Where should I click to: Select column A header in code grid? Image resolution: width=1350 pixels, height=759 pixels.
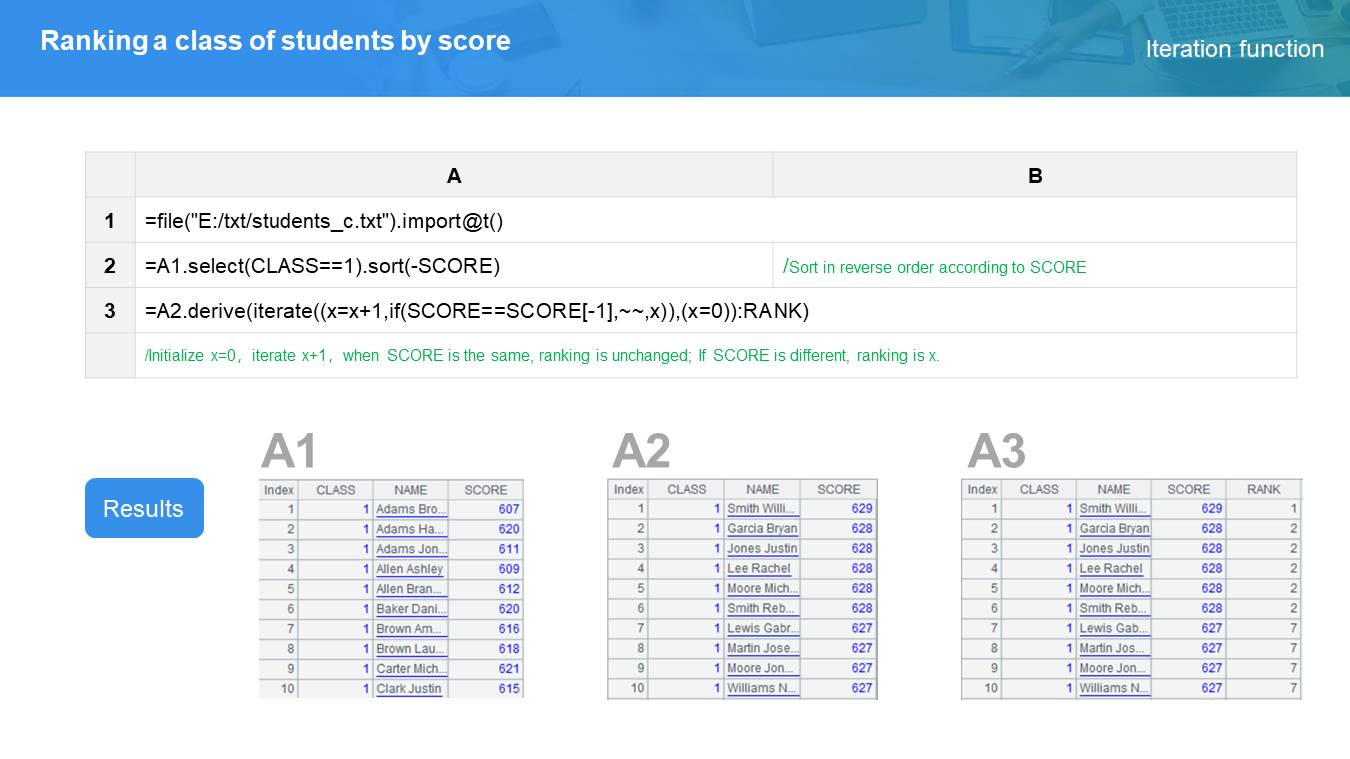point(454,176)
